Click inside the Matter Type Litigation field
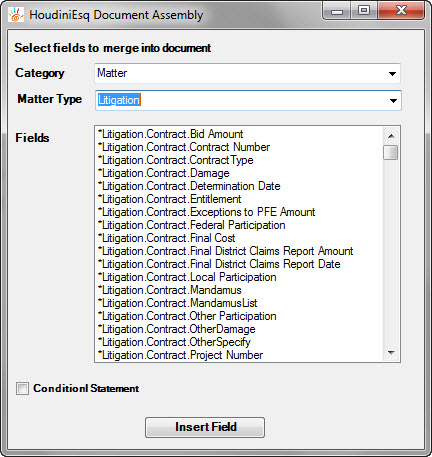432x457 pixels. [x=248, y=100]
